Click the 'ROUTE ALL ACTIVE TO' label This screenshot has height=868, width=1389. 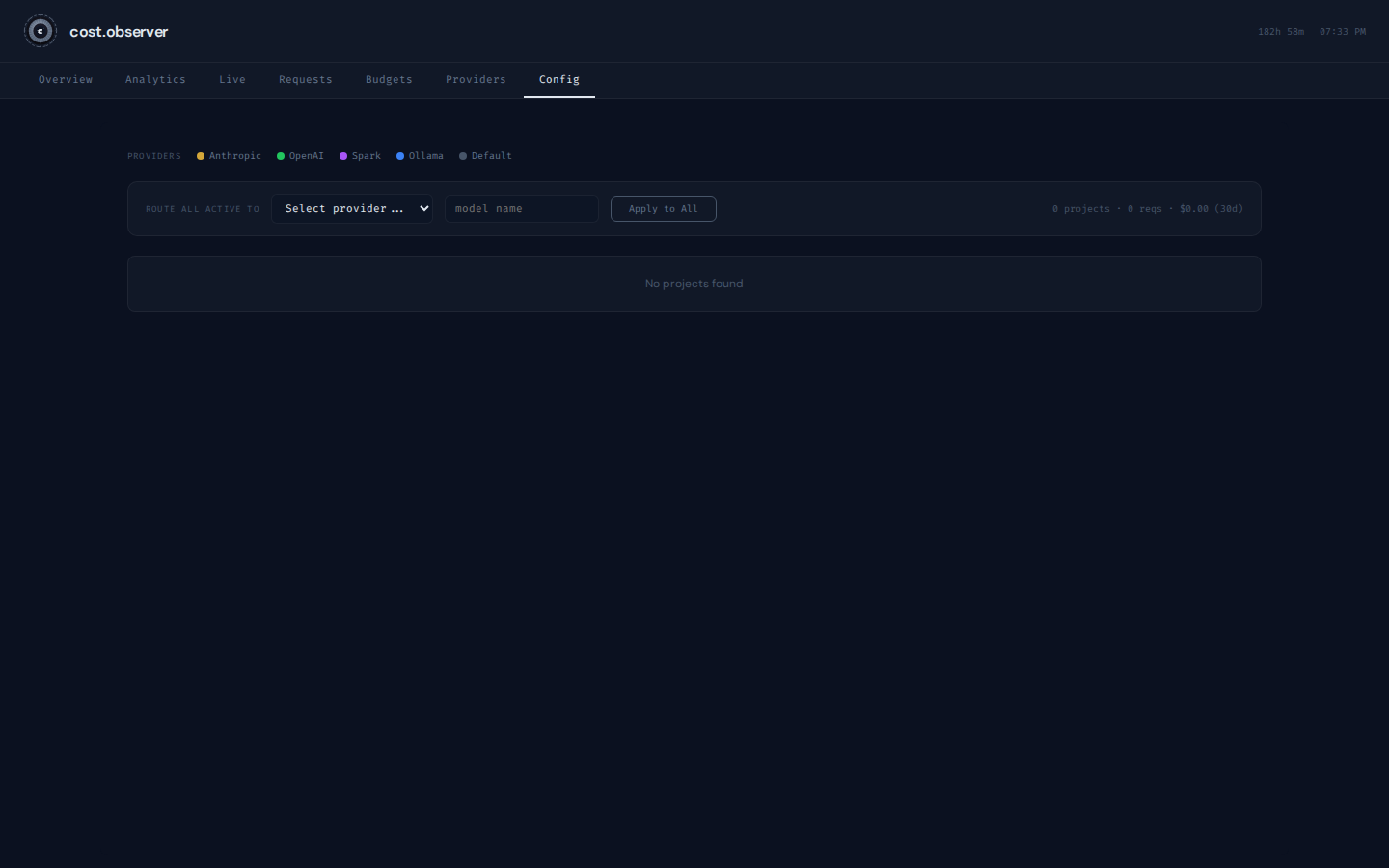pos(203,209)
